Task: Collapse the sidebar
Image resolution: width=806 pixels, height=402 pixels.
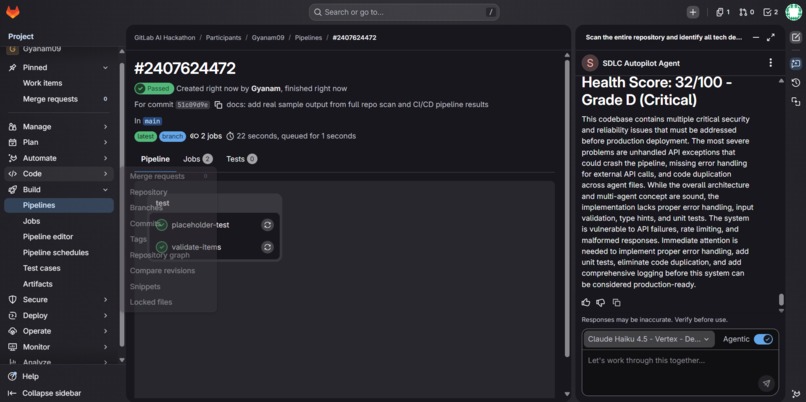Action: point(44,393)
